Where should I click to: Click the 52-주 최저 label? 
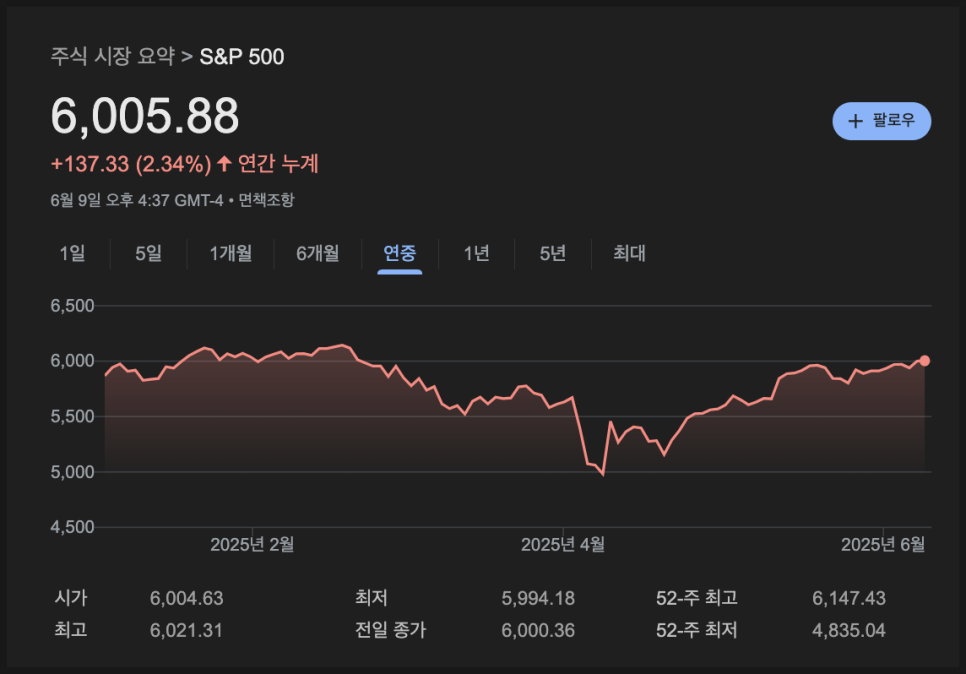pos(697,630)
